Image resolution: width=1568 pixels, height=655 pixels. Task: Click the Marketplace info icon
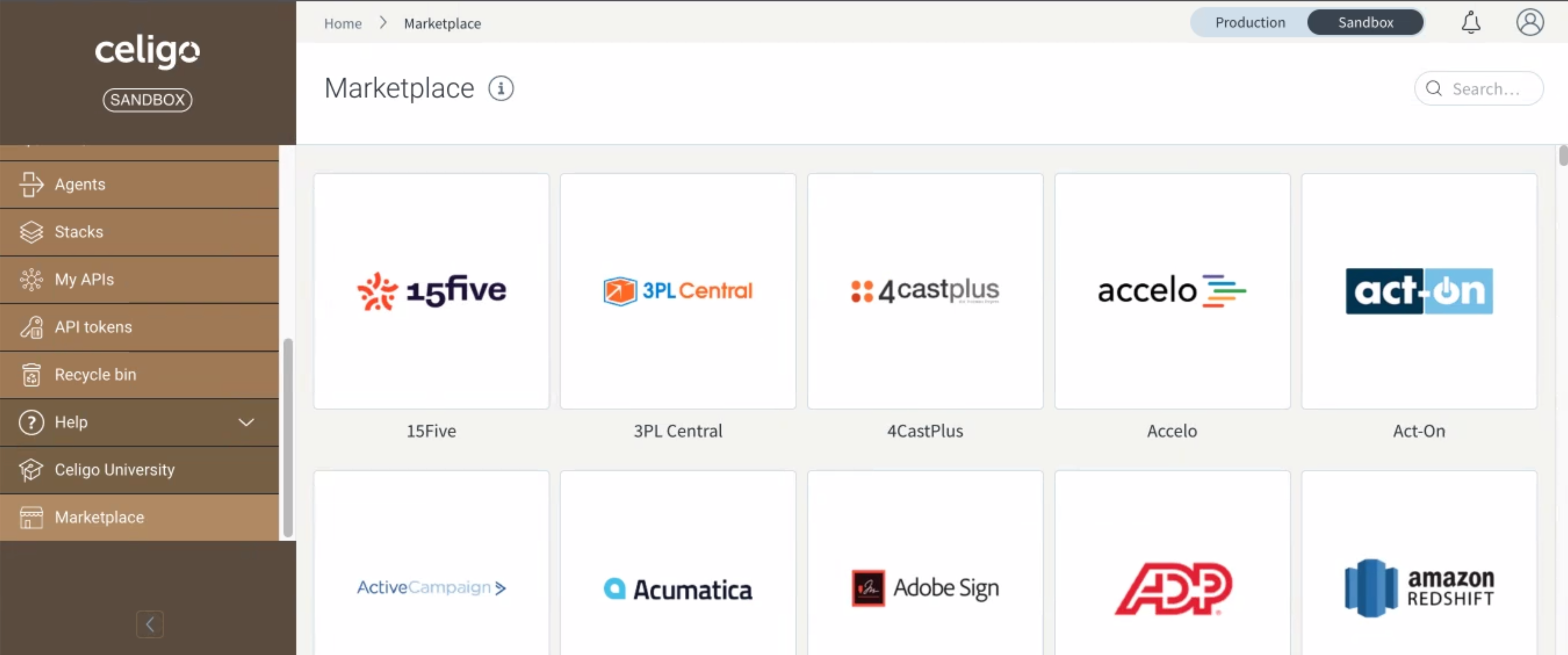500,89
